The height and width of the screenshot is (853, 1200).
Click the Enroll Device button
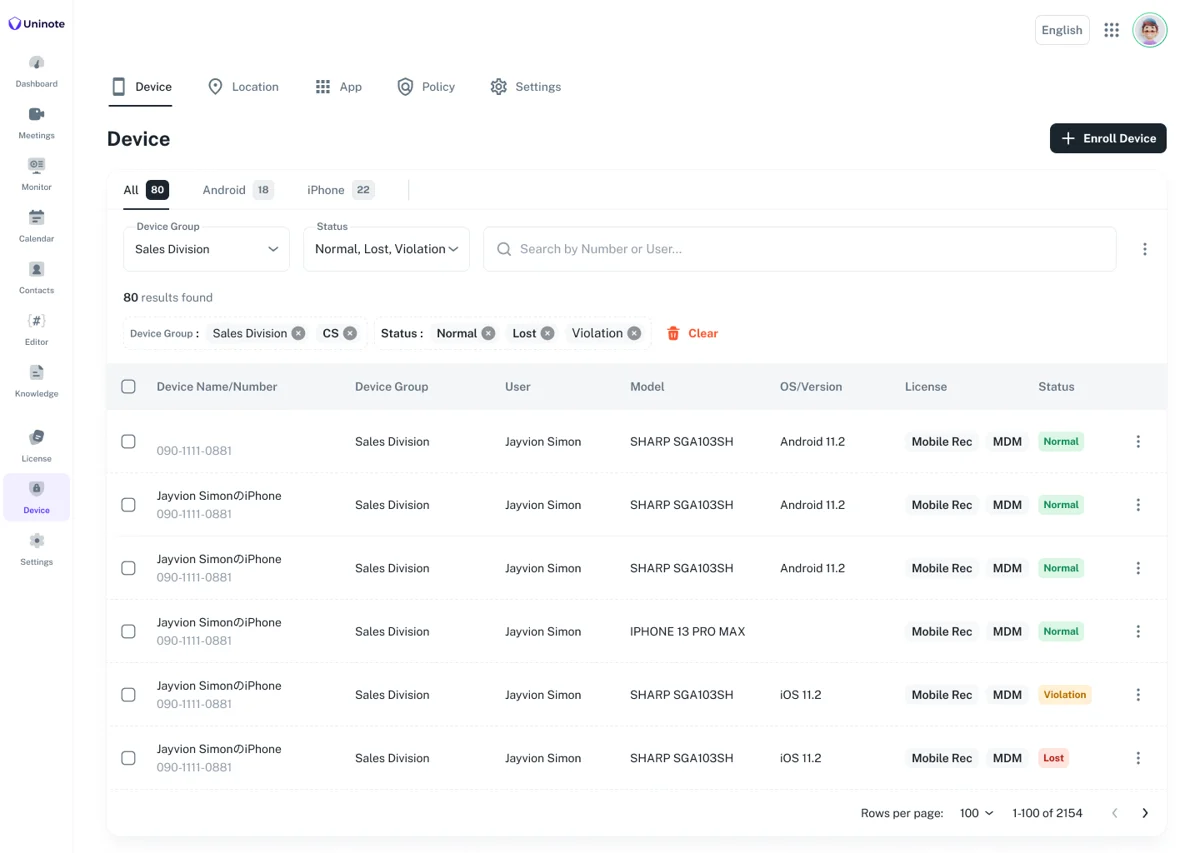1108,138
